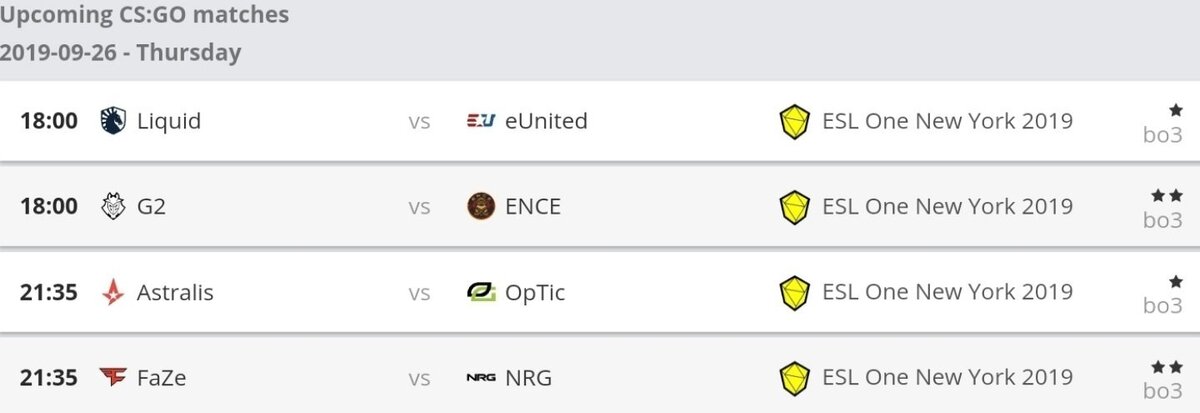Click the FaZe red logo
The image size is (1200, 413).
click(113, 378)
